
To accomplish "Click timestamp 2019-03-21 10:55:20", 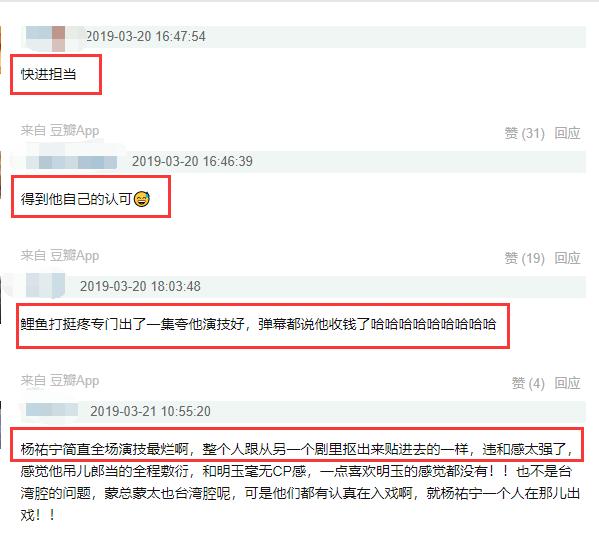I will (x=151, y=411).
